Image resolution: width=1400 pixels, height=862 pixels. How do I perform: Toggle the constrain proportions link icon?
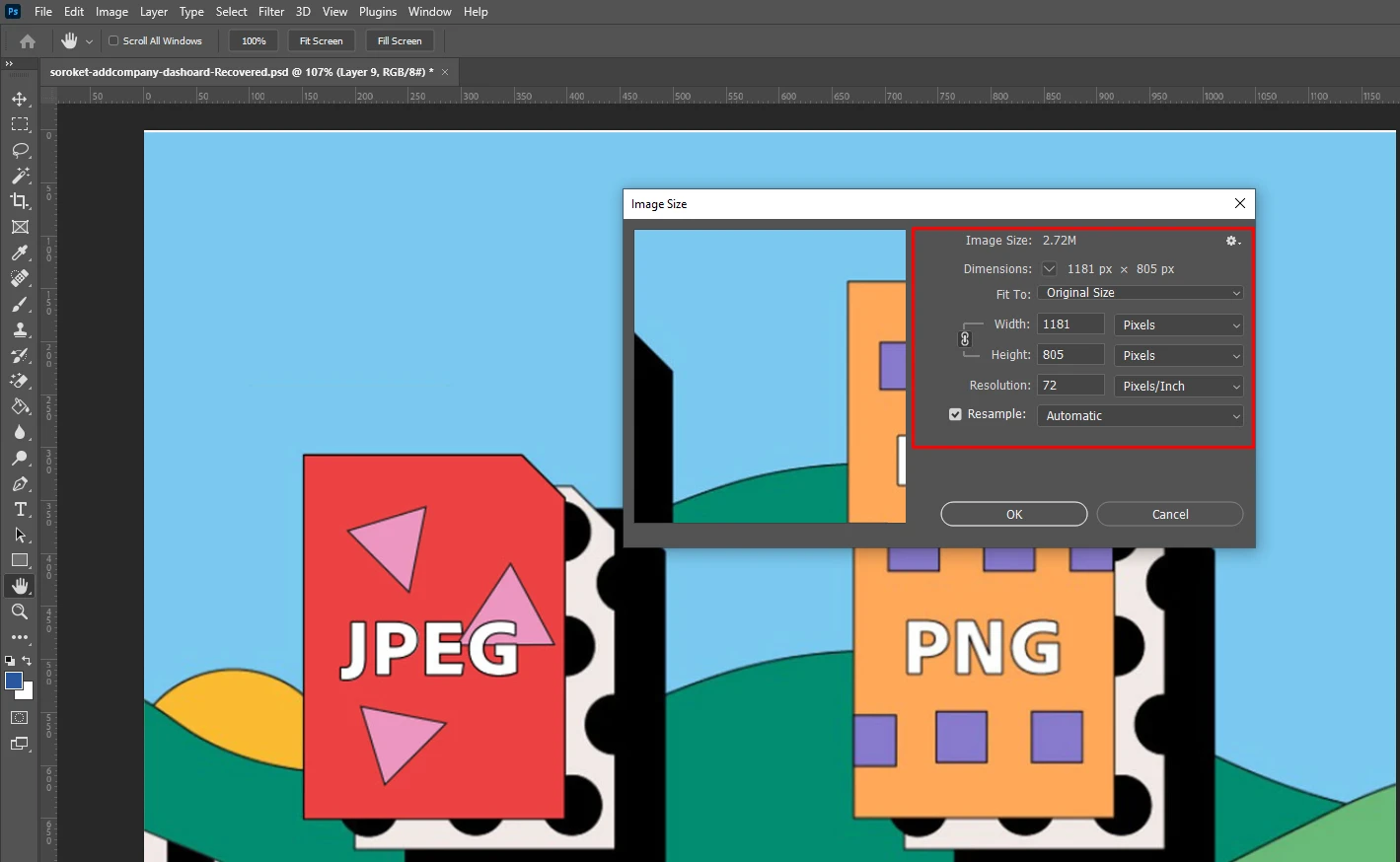965,339
